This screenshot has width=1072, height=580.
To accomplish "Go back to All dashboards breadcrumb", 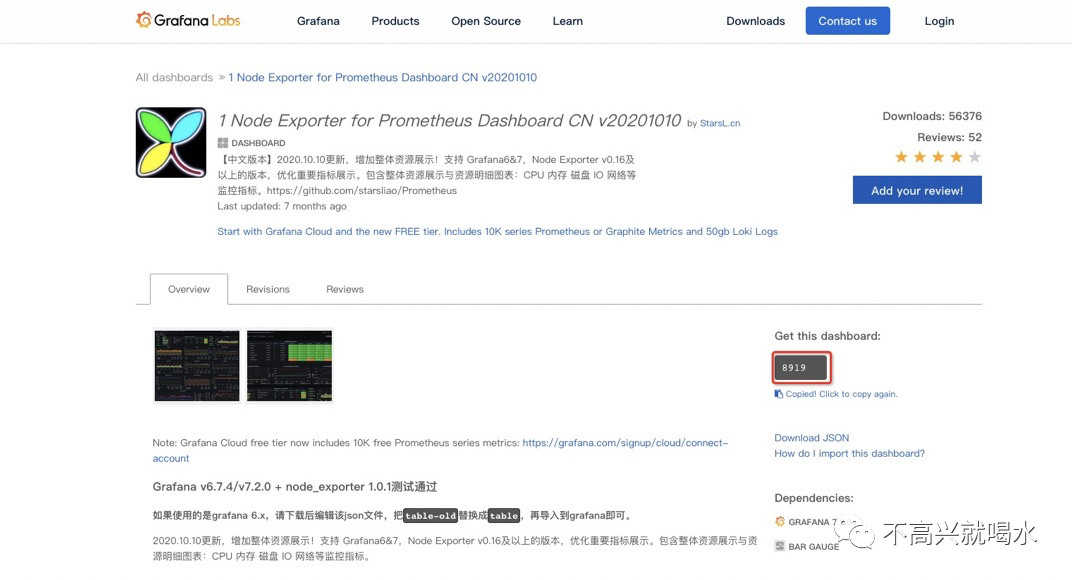I will 174,77.
